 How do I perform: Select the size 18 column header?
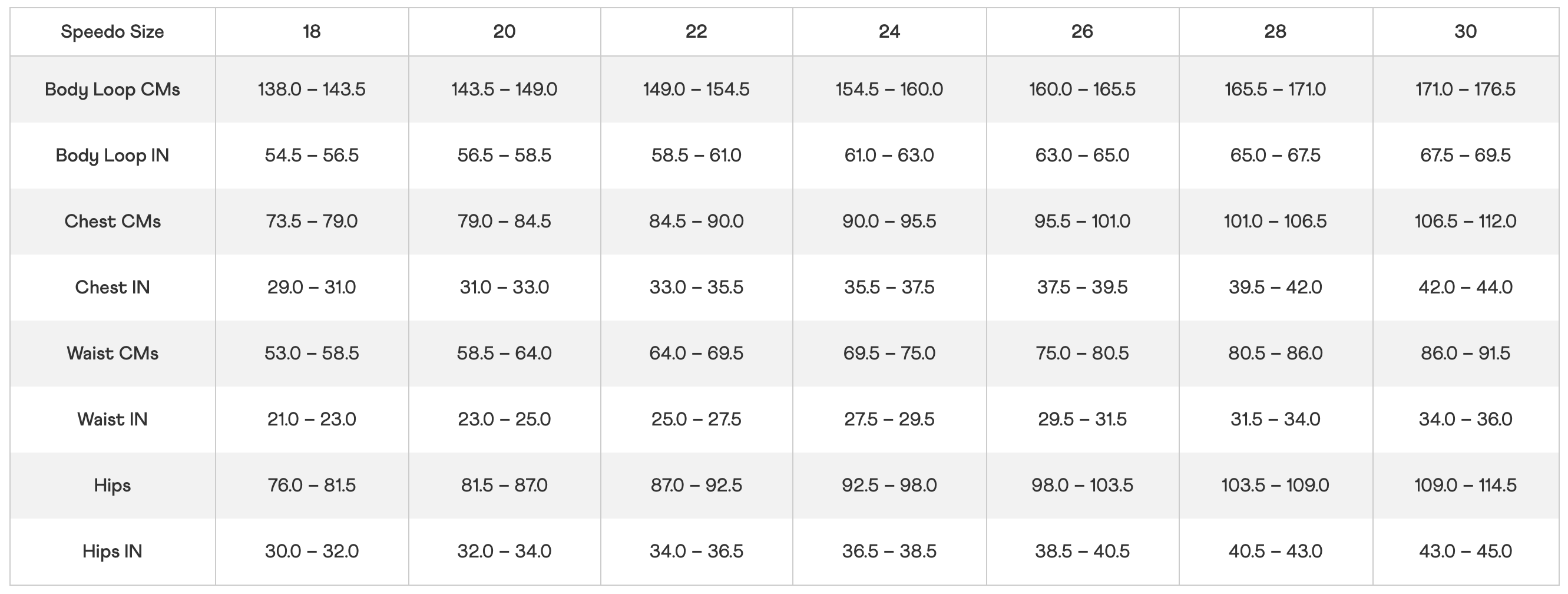click(312, 32)
